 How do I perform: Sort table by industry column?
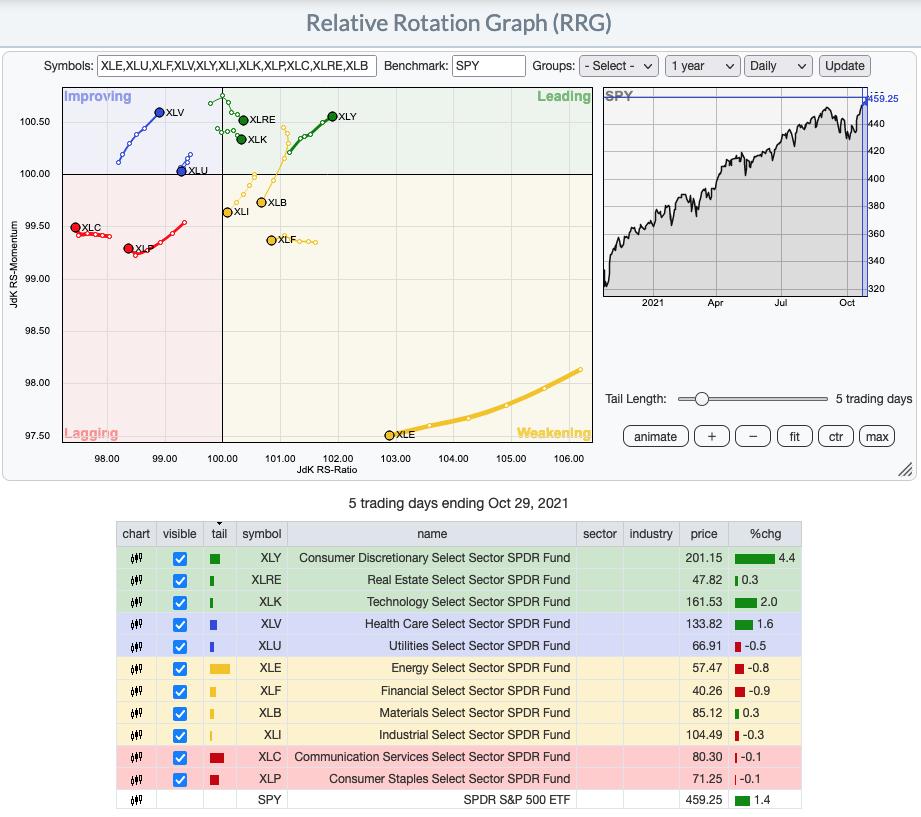tap(651, 534)
